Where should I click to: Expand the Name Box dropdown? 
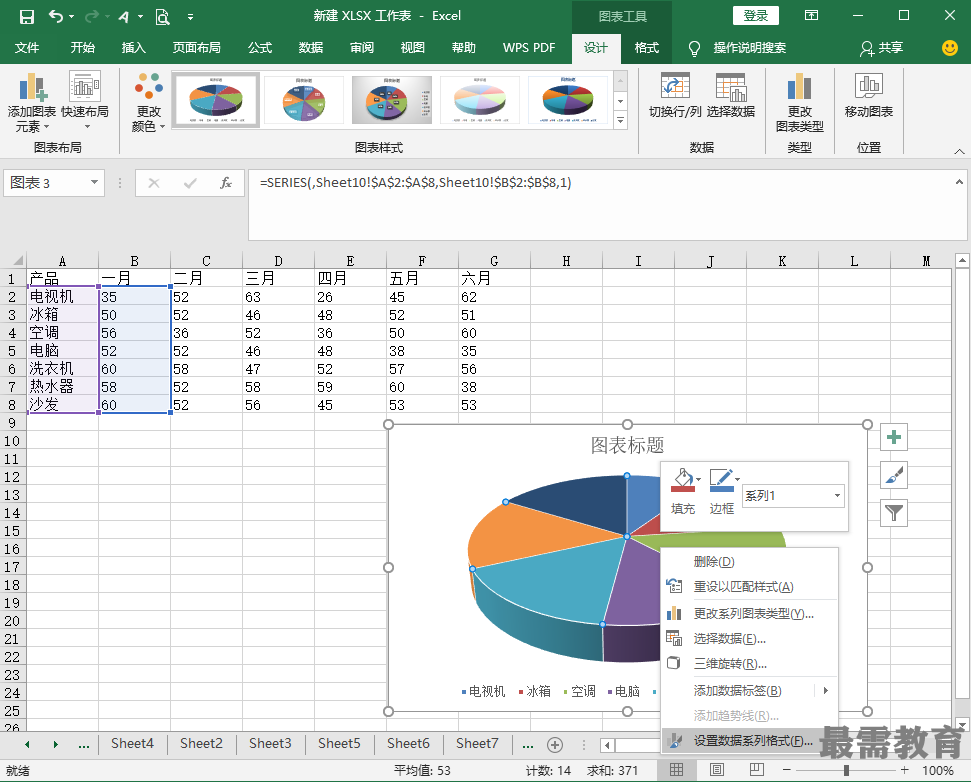(94, 183)
